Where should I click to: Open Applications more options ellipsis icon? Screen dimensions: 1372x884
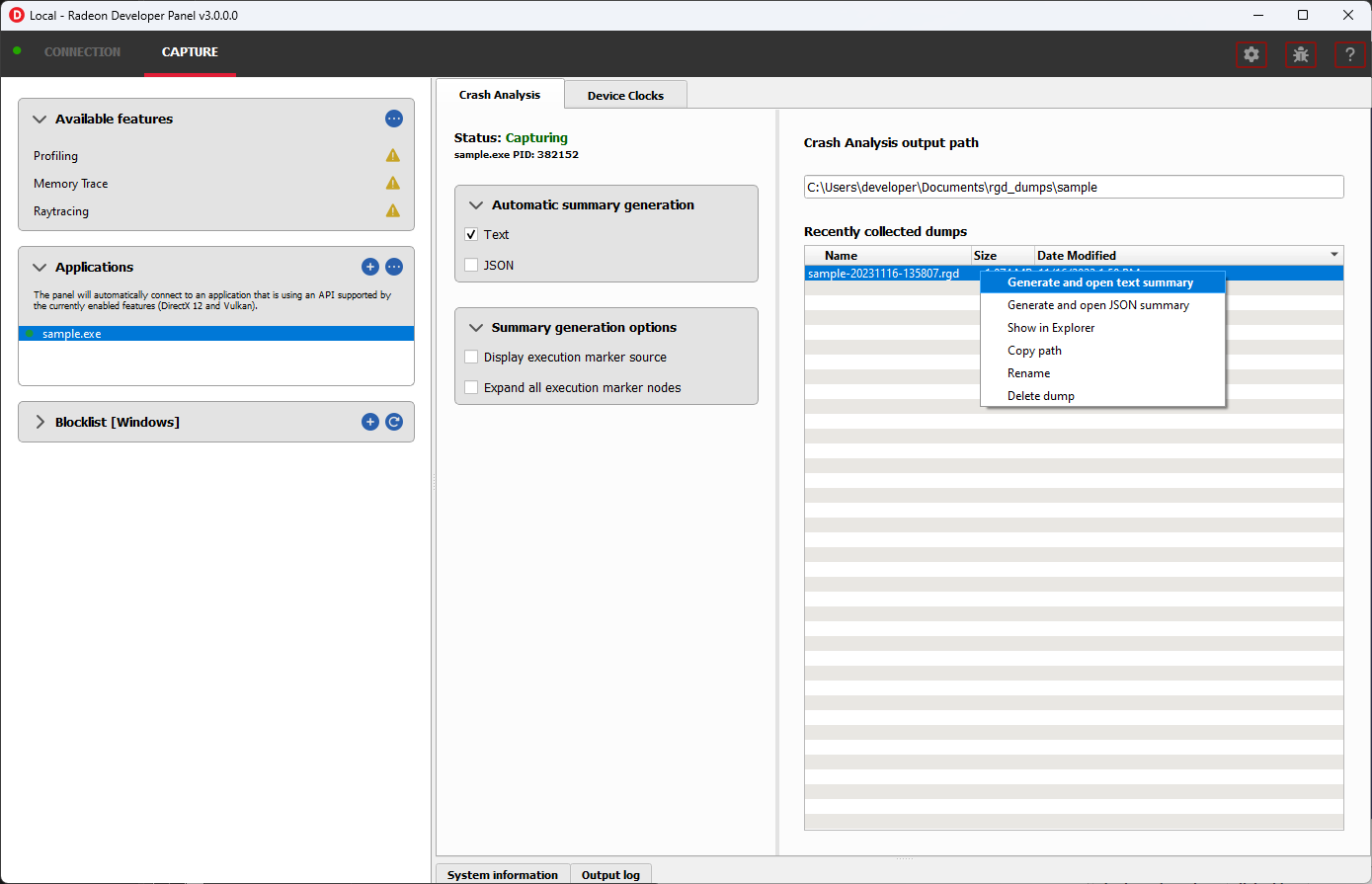(x=394, y=267)
